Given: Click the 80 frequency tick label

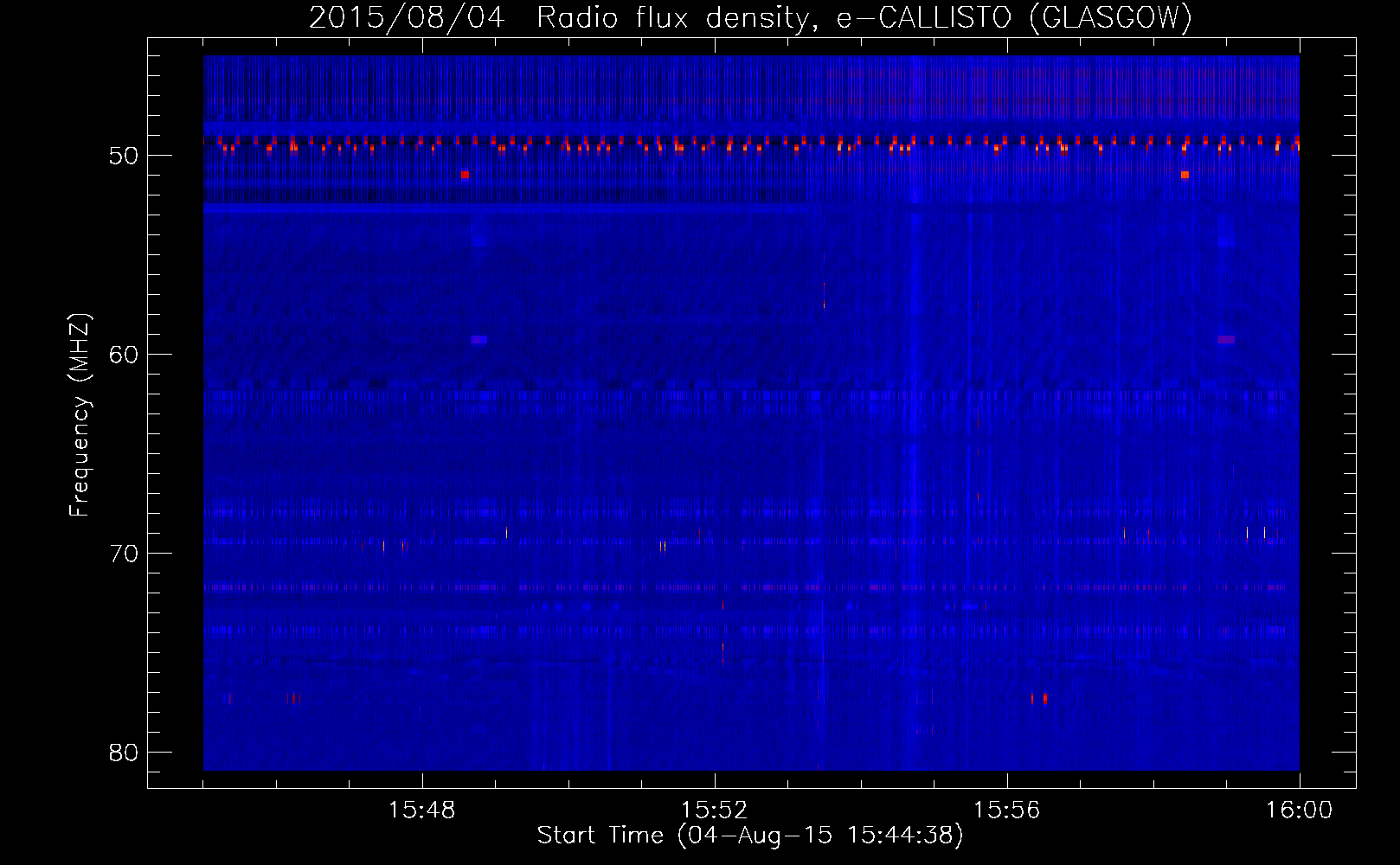Looking at the screenshot, I should pos(125,753).
